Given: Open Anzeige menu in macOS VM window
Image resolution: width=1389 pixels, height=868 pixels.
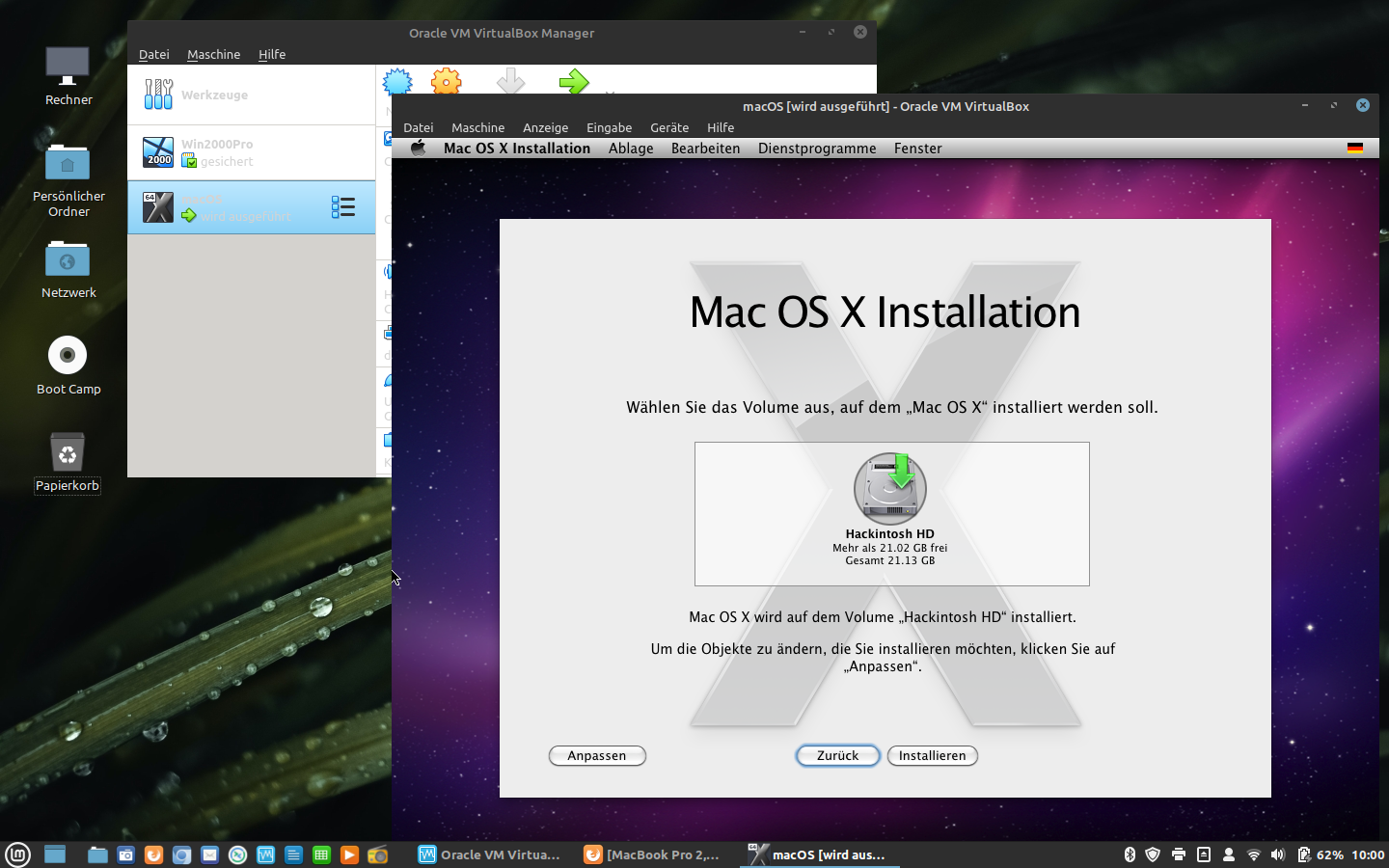Looking at the screenshot, I should [x=546, y=127].
